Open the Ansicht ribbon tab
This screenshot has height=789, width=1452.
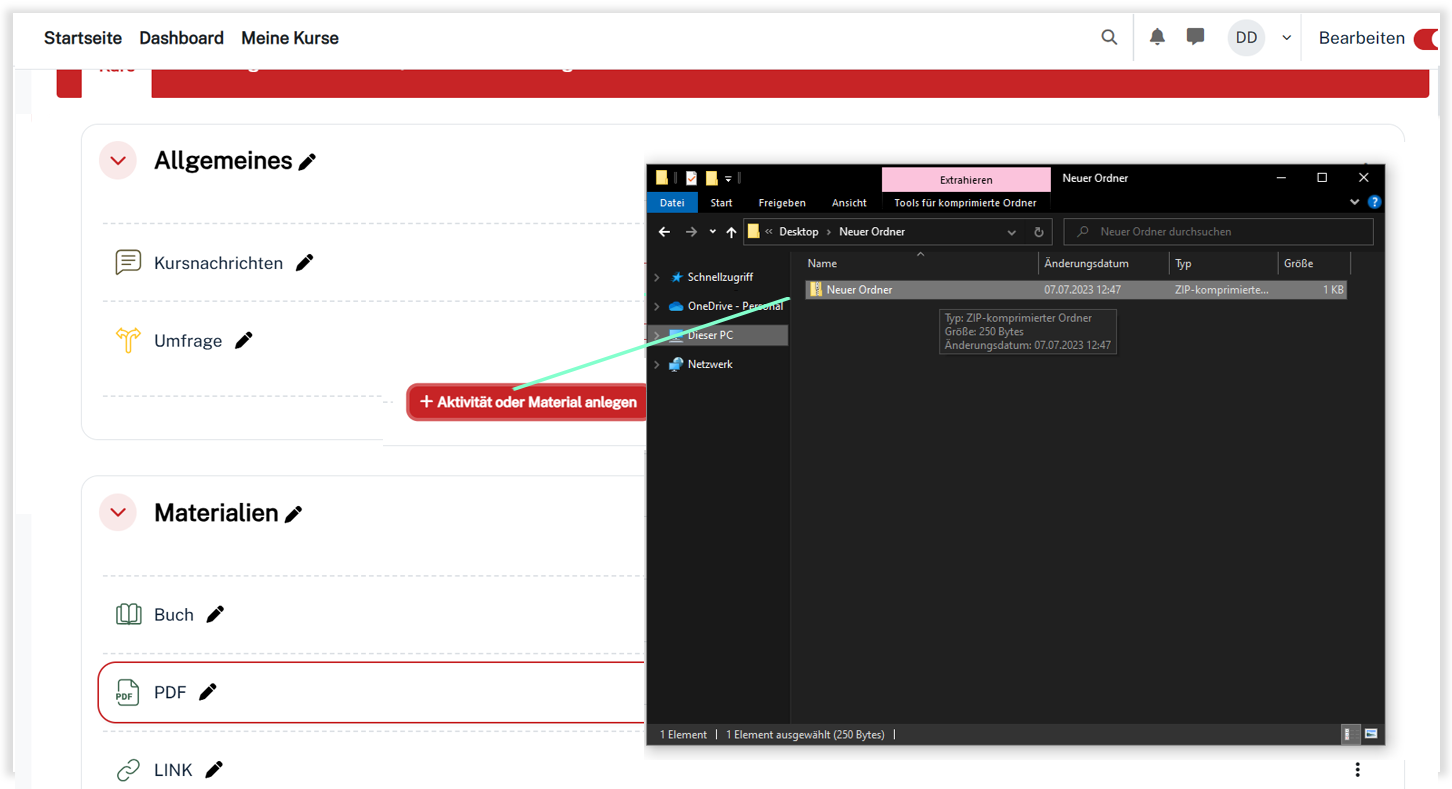[849, 203]
